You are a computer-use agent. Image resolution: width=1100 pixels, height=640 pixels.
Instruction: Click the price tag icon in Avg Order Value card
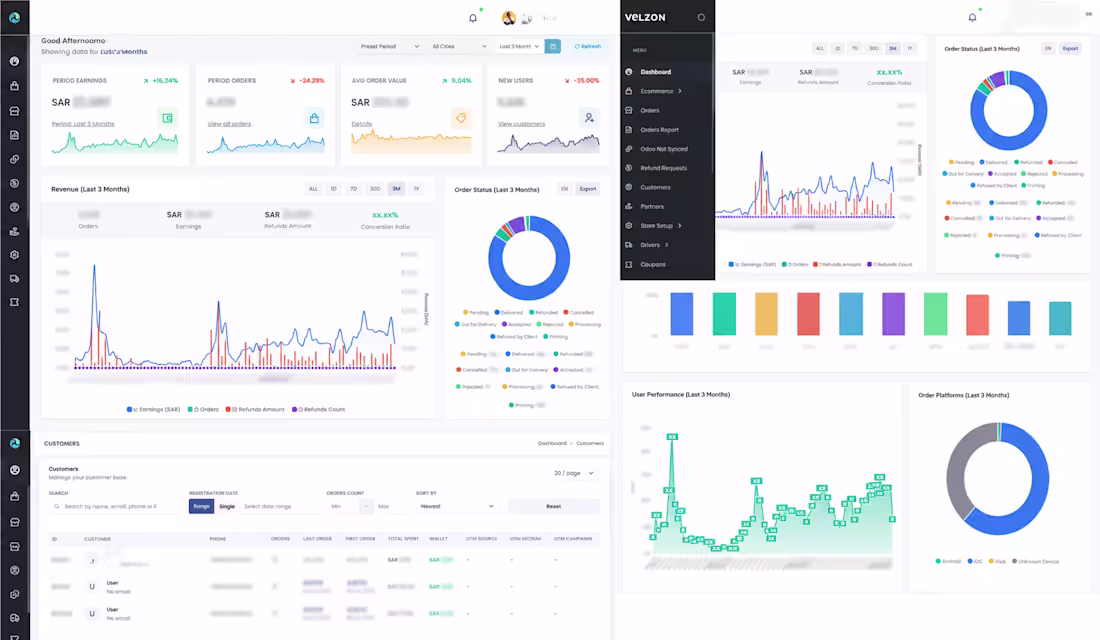(x=461, y=118)
